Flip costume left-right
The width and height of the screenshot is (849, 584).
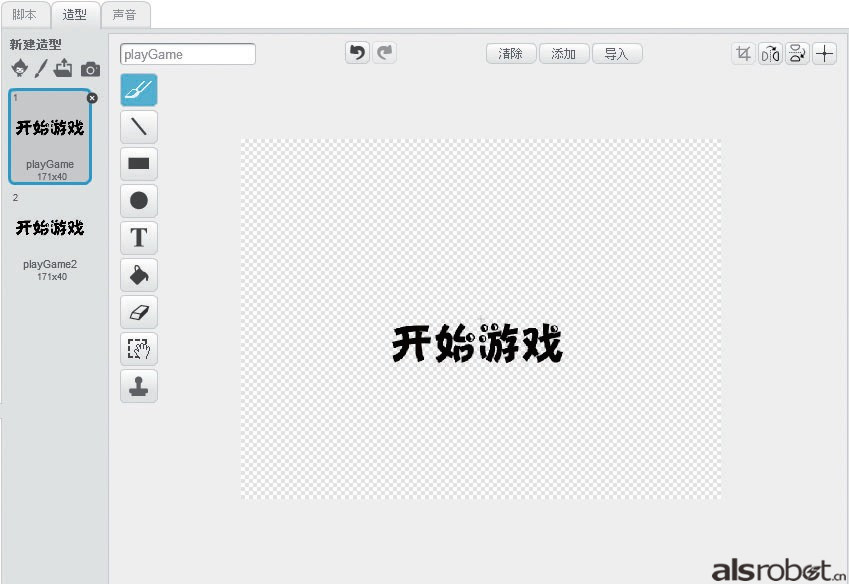[770, 54]
